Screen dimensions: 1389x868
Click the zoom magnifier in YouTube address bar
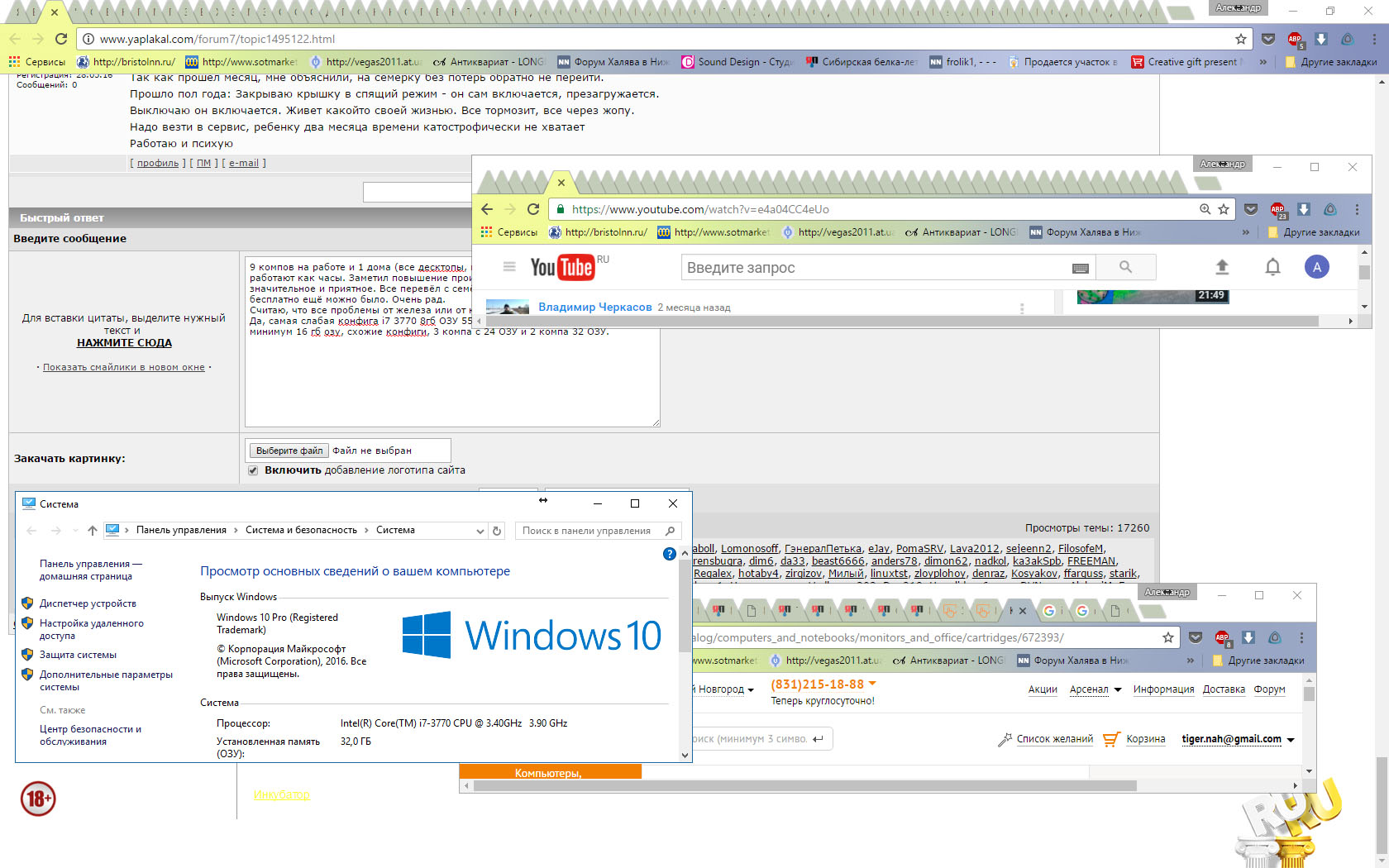pyautogui.click(x=1205, y=209)
